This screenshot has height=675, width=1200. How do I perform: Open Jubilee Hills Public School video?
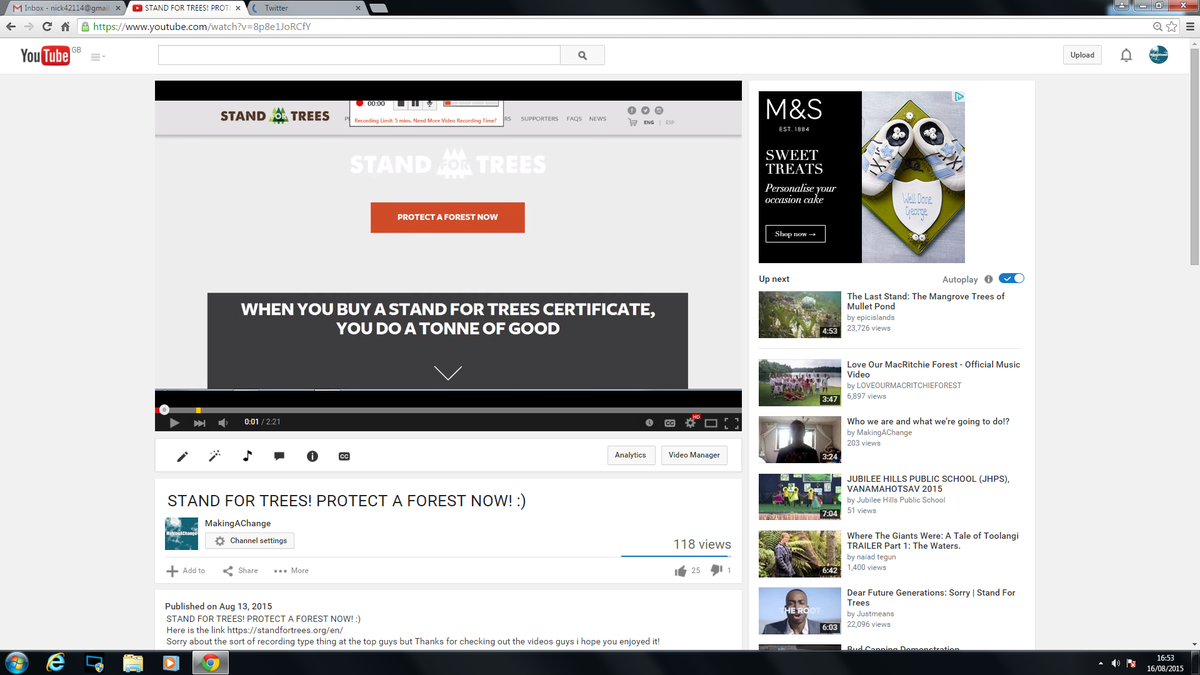point(928,484)
